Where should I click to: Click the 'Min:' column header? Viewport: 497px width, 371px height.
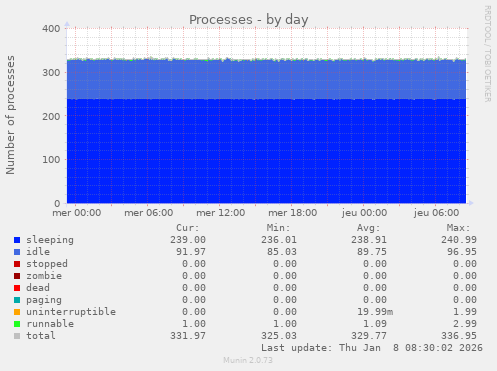click(x=278, y=228)
